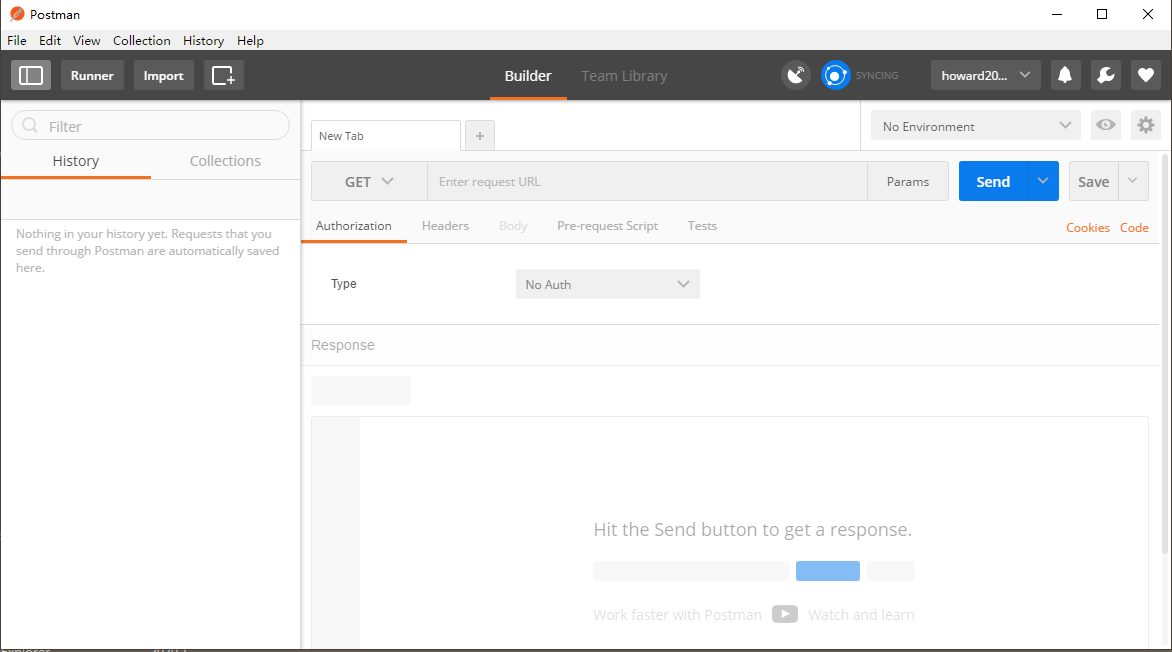Add a new request tab
Screen dimensions: 1172x652
click(x=480, y=136)
